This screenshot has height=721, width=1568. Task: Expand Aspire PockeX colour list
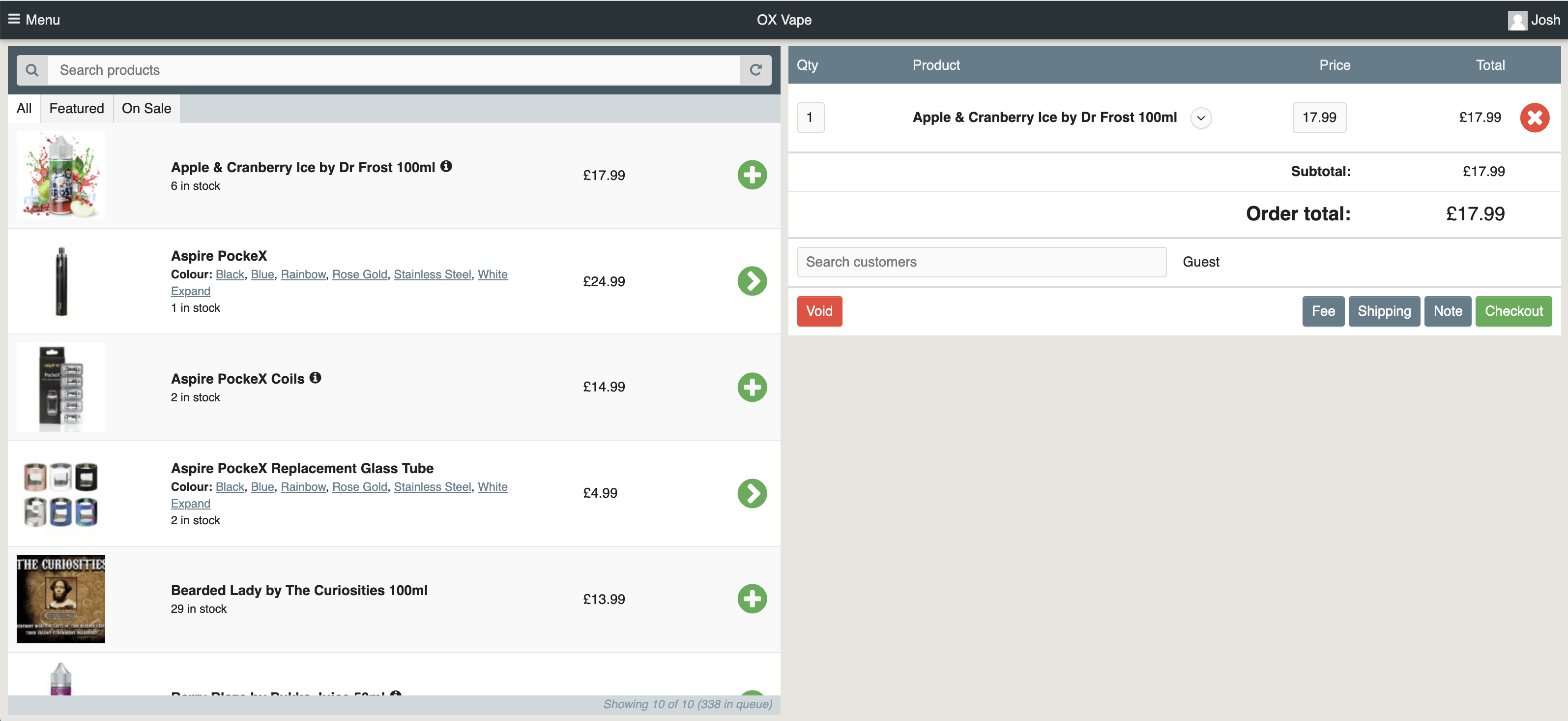tap(191, 291)
